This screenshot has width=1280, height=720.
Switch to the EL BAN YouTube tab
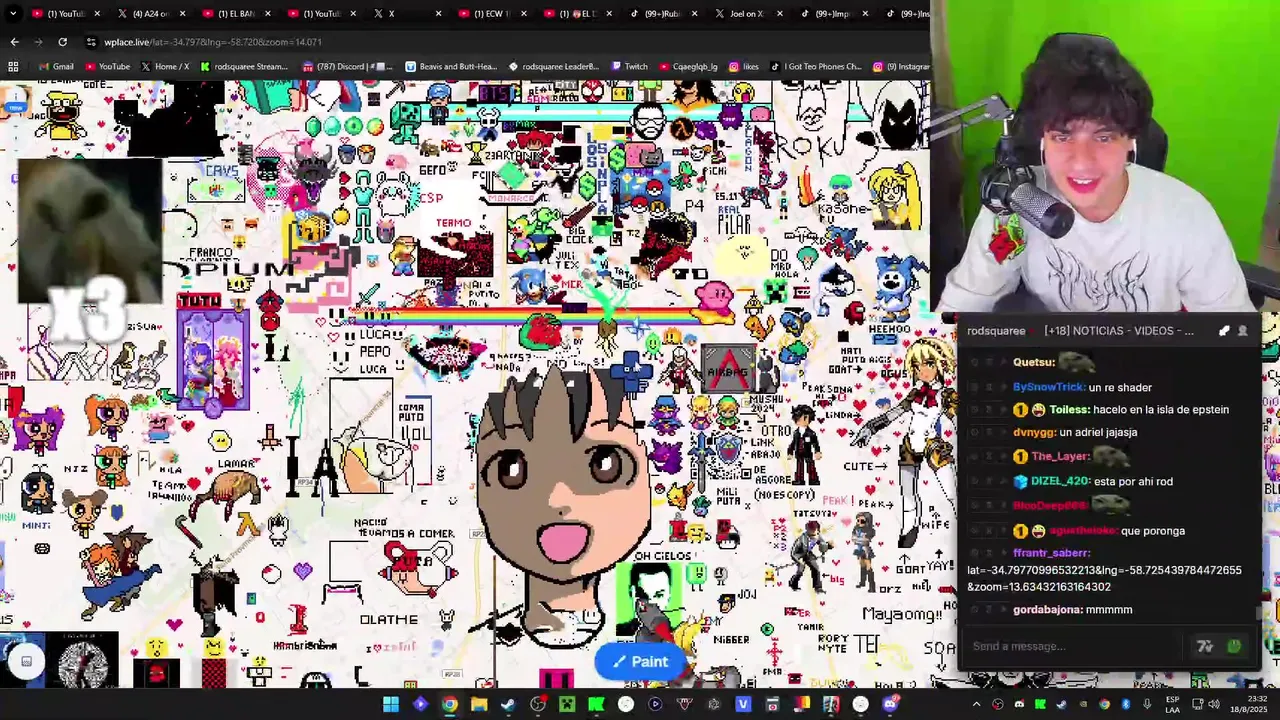pyautogui.click(x=237, y=14)
